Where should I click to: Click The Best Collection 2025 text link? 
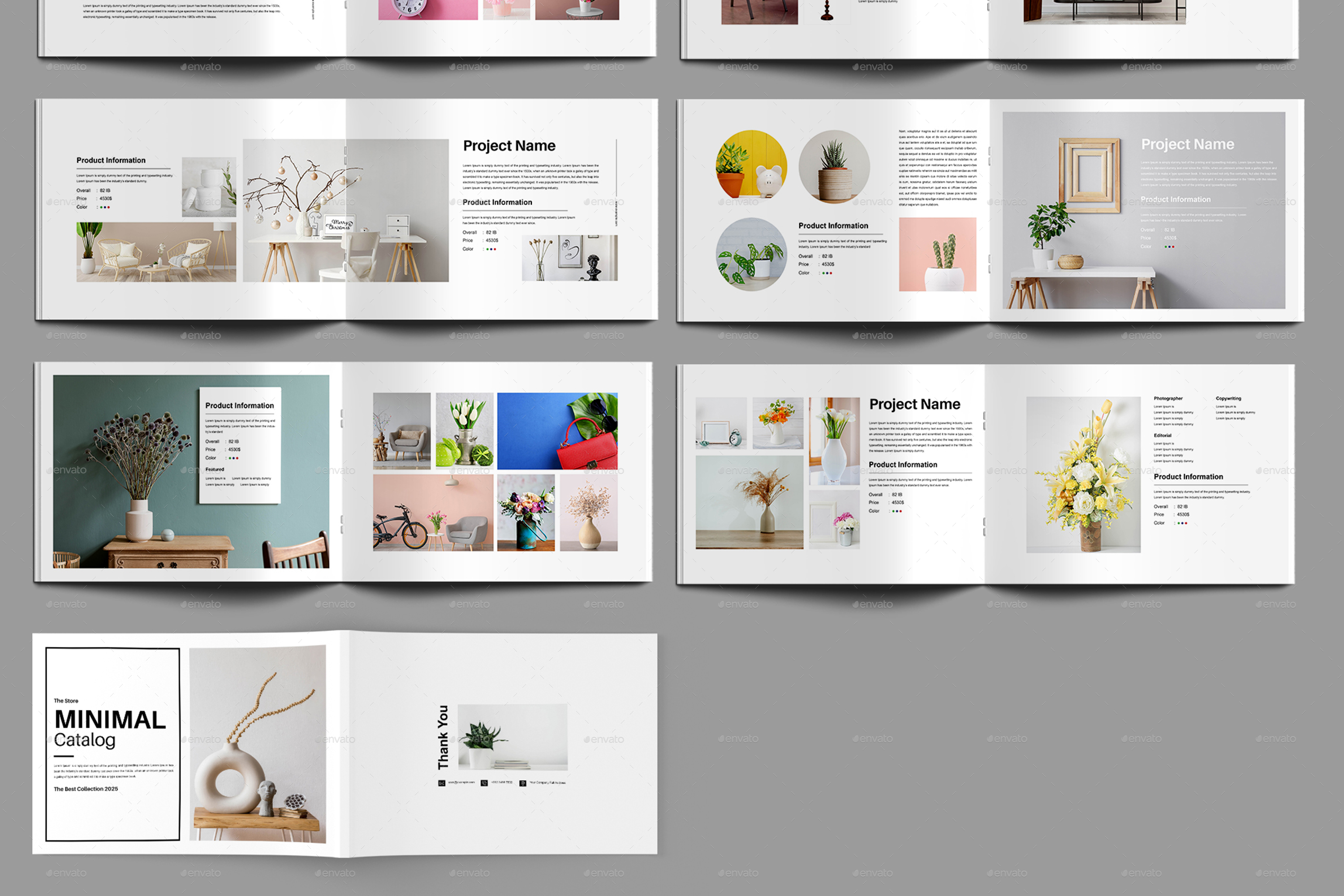(x=86, y=788)
